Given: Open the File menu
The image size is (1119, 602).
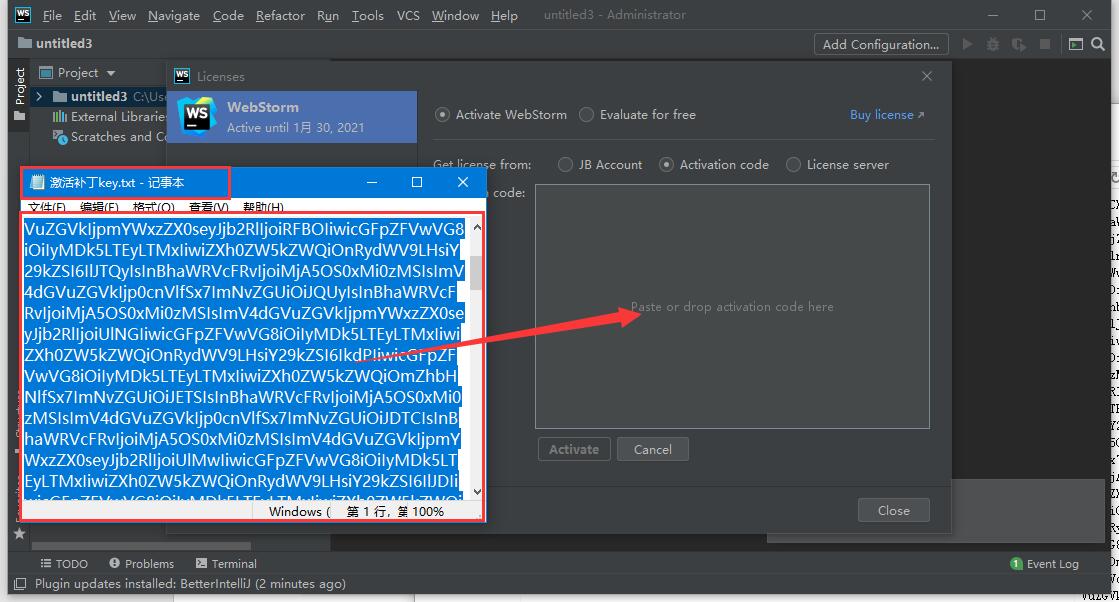Looking at the screenshot, I should click(52, 15).
